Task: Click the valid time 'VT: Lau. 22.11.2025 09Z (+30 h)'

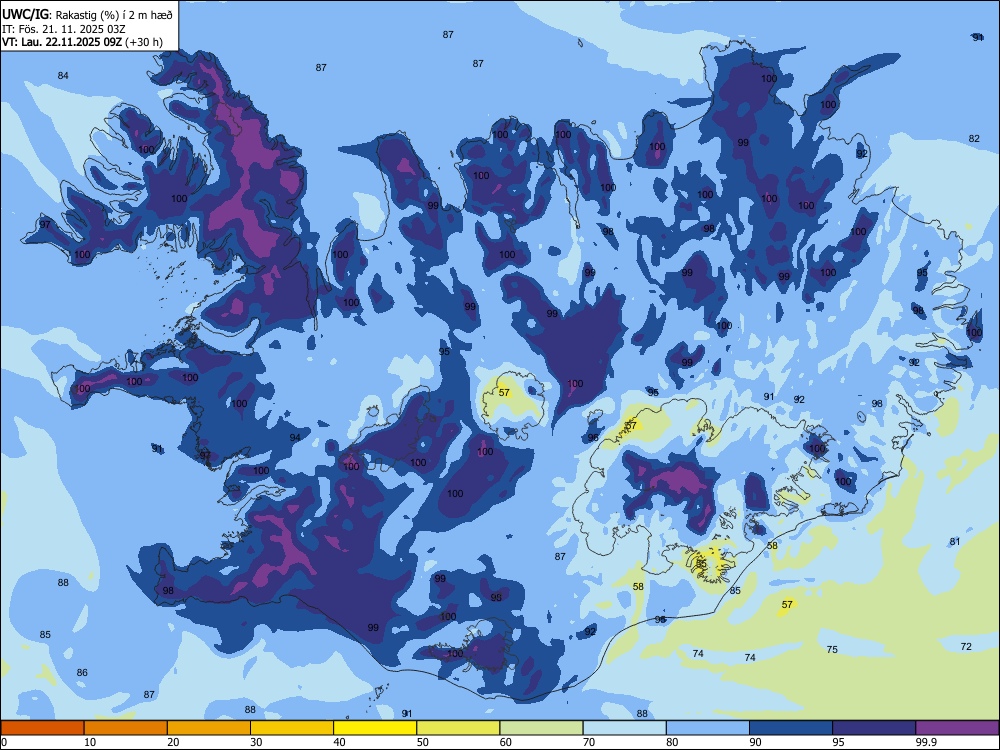Action: point(82,42)
